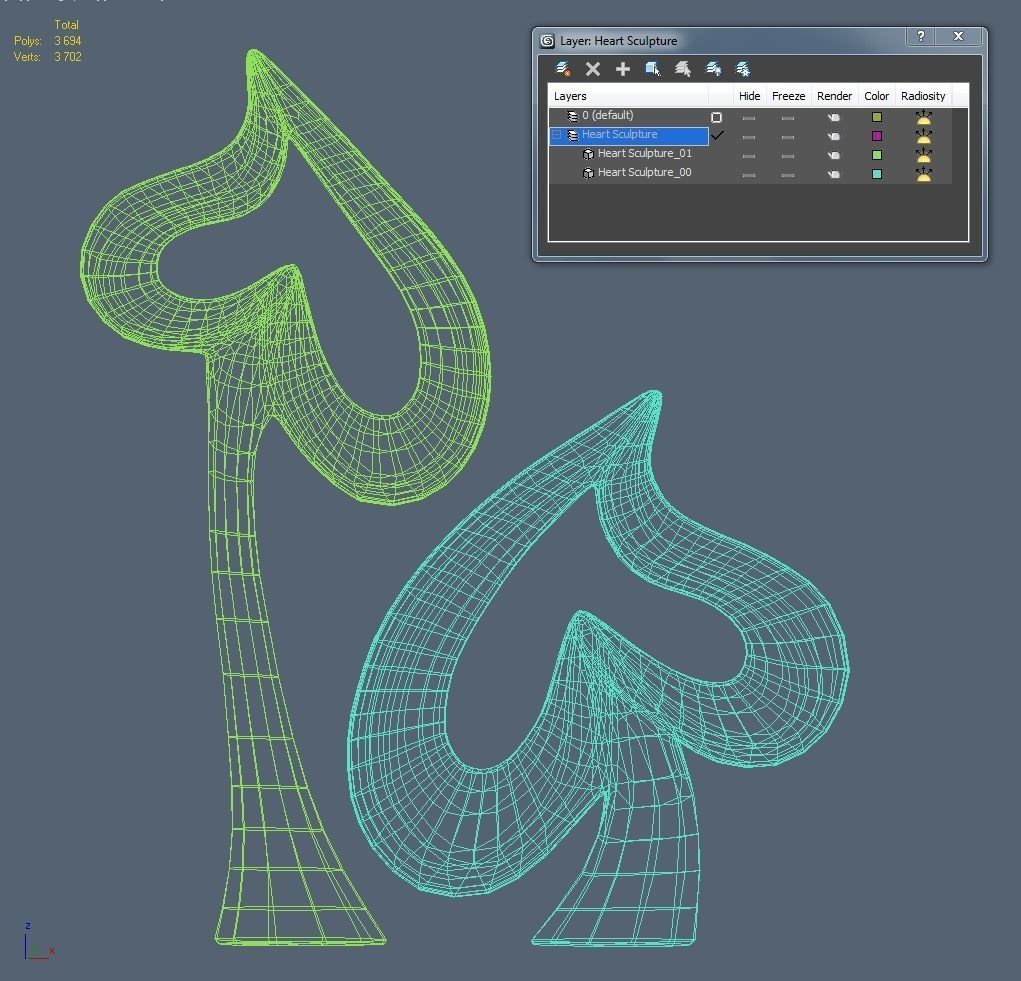
Task: Toggle Freeze for Heart Sculpture layer
Action: 788,137
